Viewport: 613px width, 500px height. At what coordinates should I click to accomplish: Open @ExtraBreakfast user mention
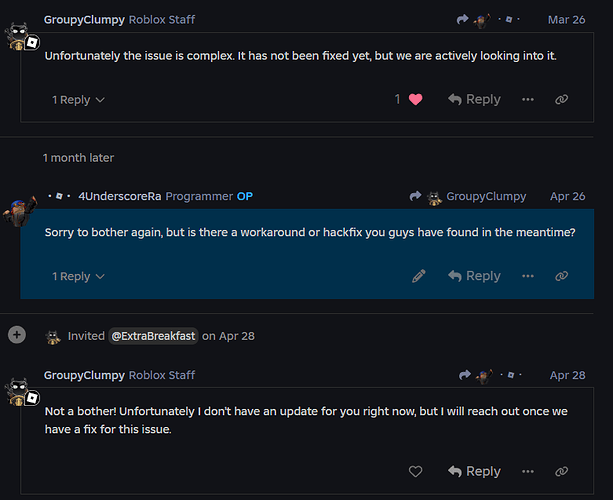(x=153, y=336)
